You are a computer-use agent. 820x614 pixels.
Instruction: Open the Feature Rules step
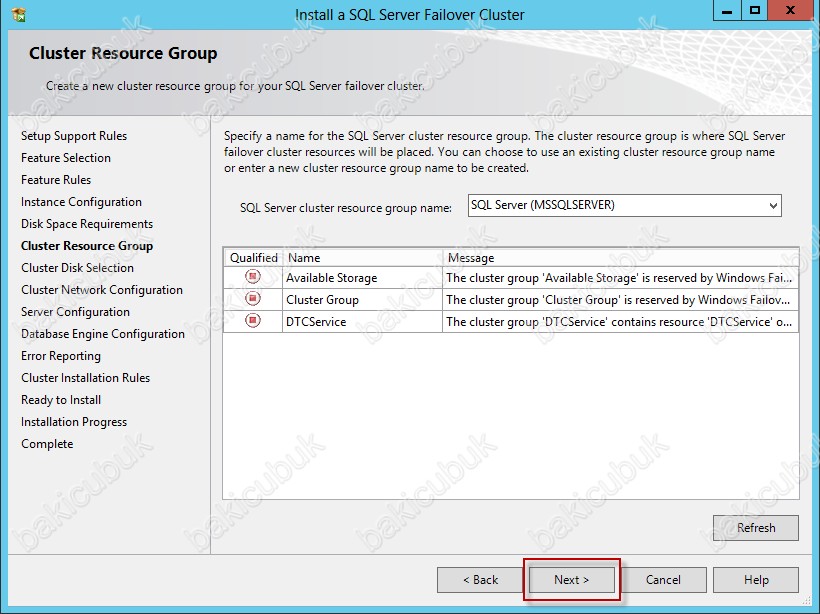tap(56, 180)
